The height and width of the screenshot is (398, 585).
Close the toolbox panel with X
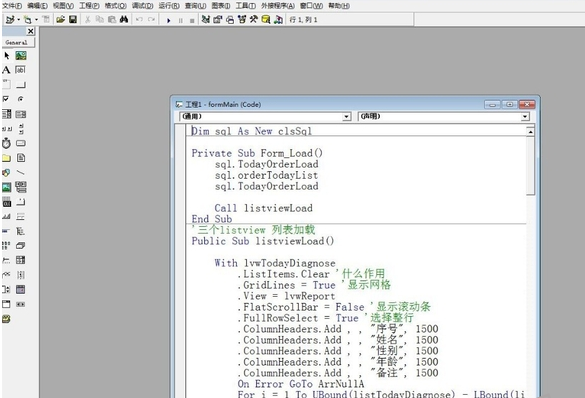[31, 31]
